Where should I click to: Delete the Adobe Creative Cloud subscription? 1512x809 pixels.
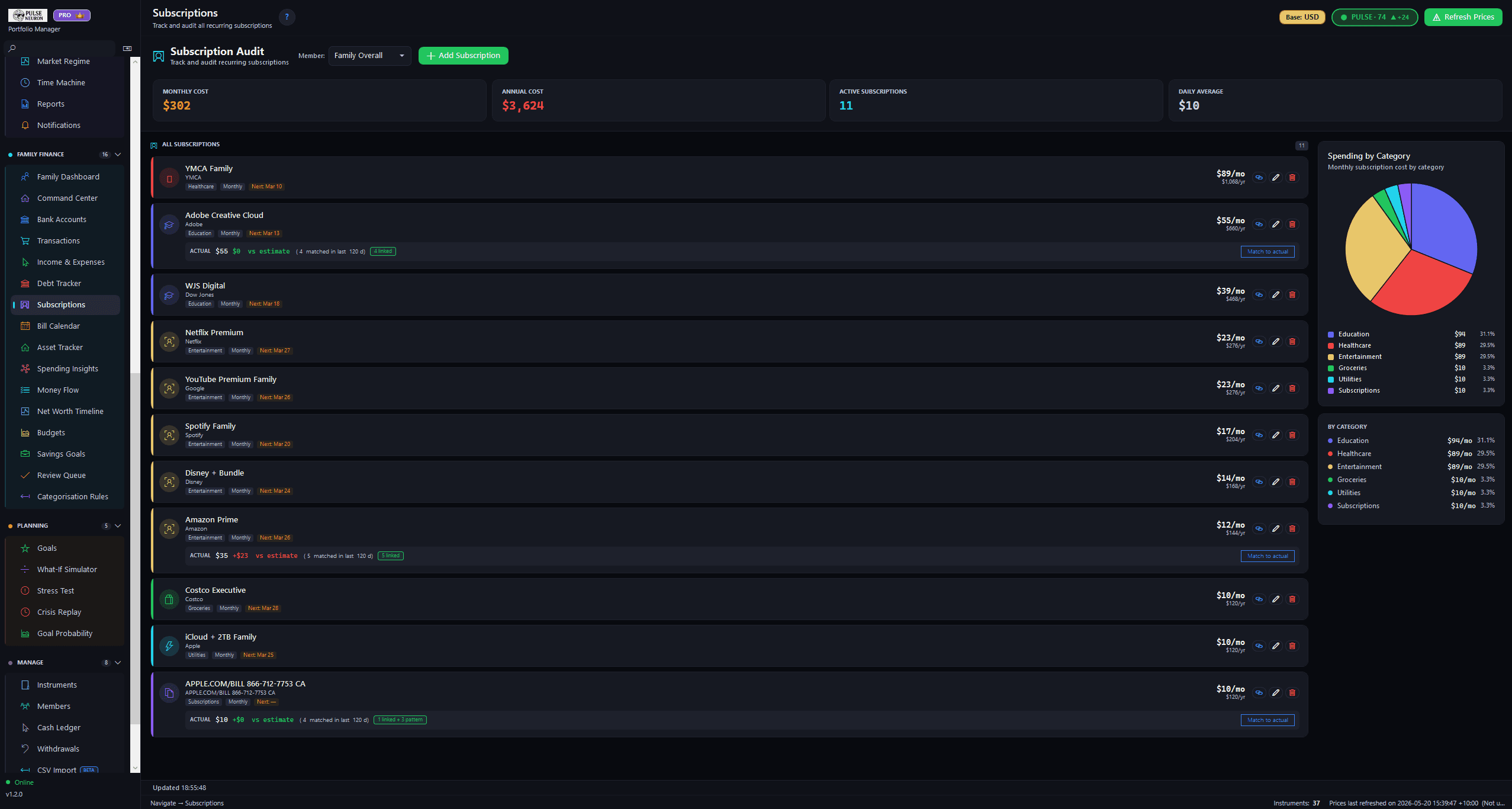point(1292,224)
